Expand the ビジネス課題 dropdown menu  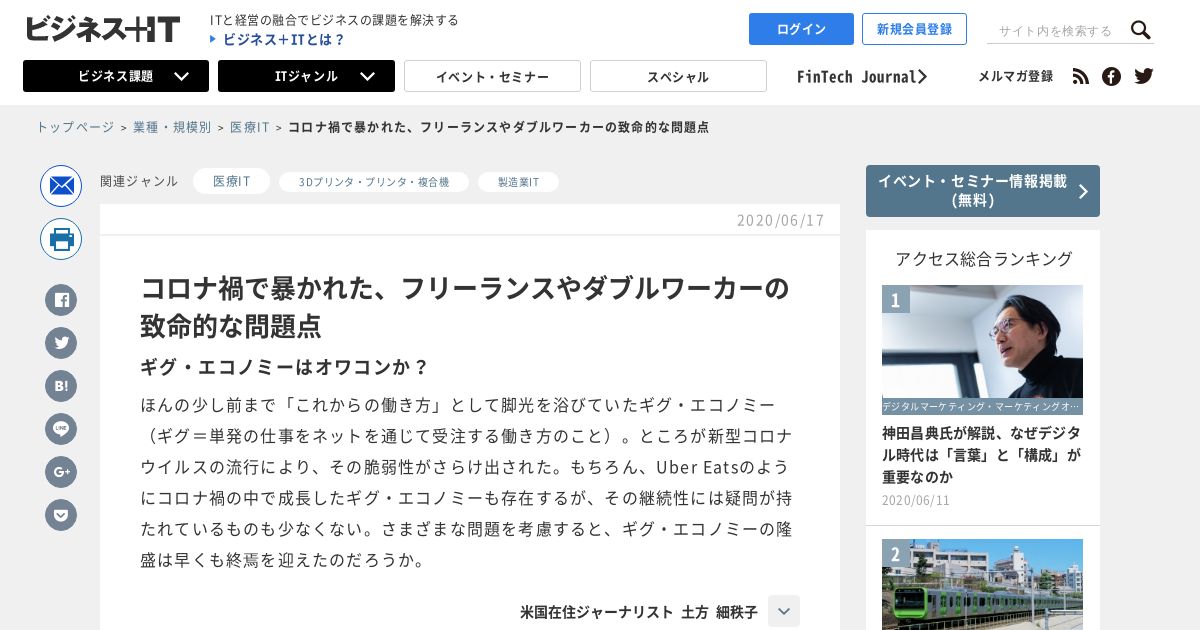click(x=116, y=76)
